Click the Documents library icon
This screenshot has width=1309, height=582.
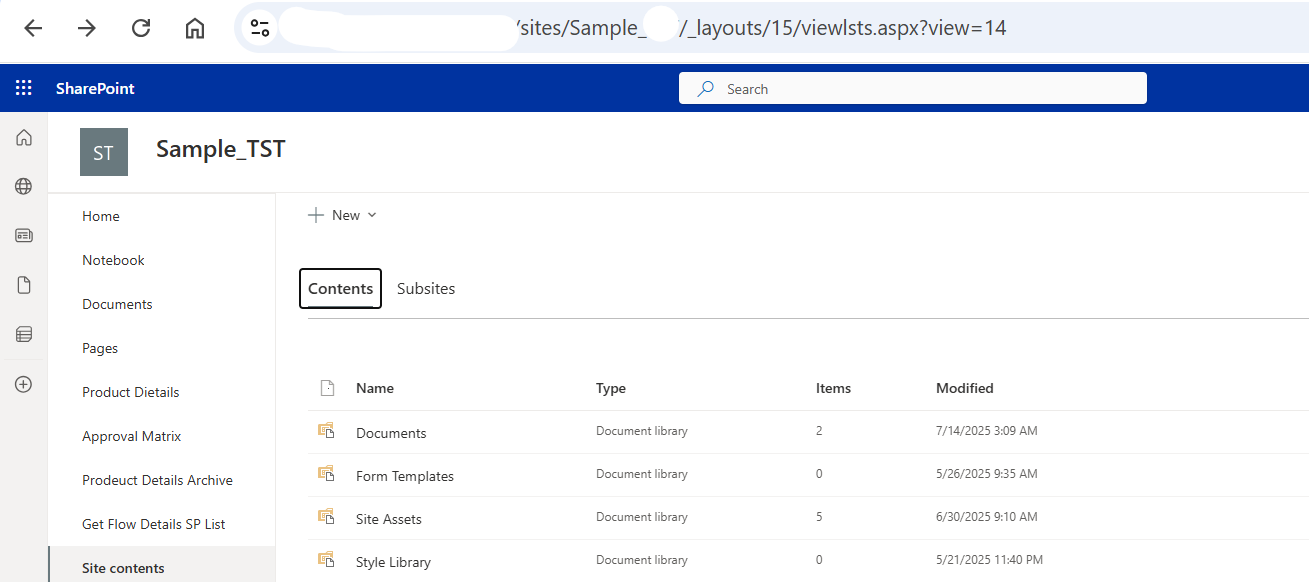click(325, 431)
